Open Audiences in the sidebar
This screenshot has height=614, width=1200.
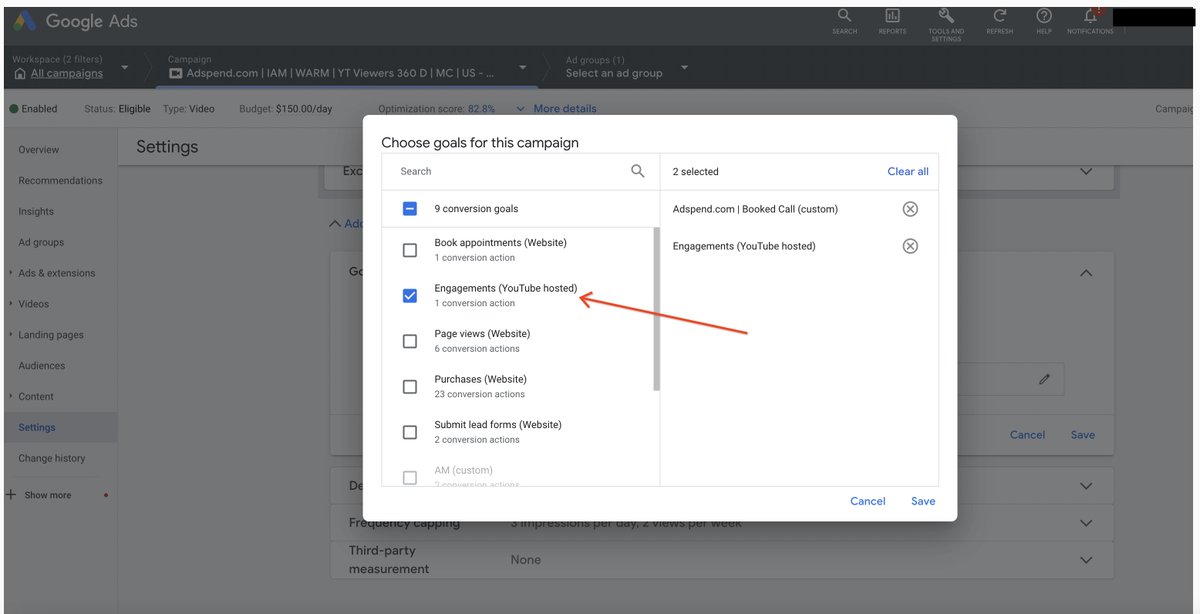click(x=42, y=366)
